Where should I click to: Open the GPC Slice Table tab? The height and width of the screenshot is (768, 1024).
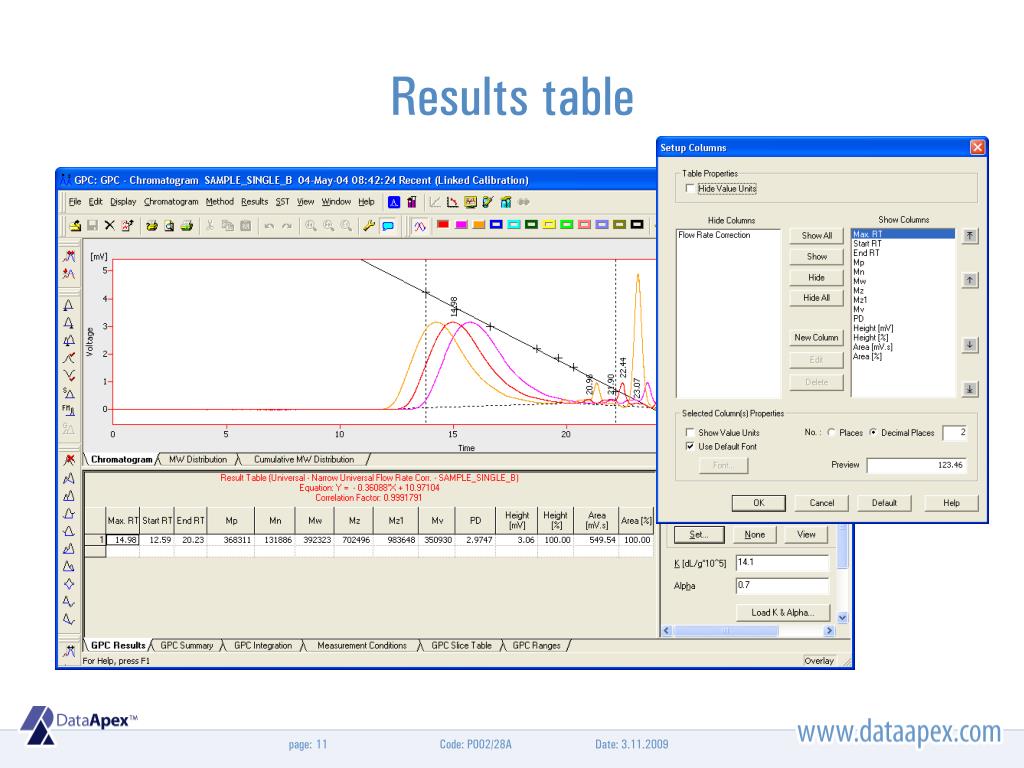pyautogui.click(x=461, y=646)
